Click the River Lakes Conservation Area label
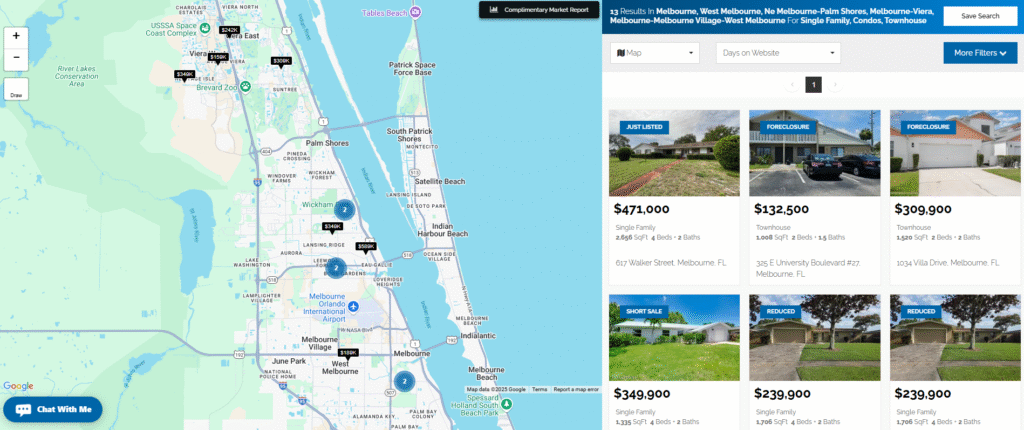The image size is (1024, 430). pos(76,76)
